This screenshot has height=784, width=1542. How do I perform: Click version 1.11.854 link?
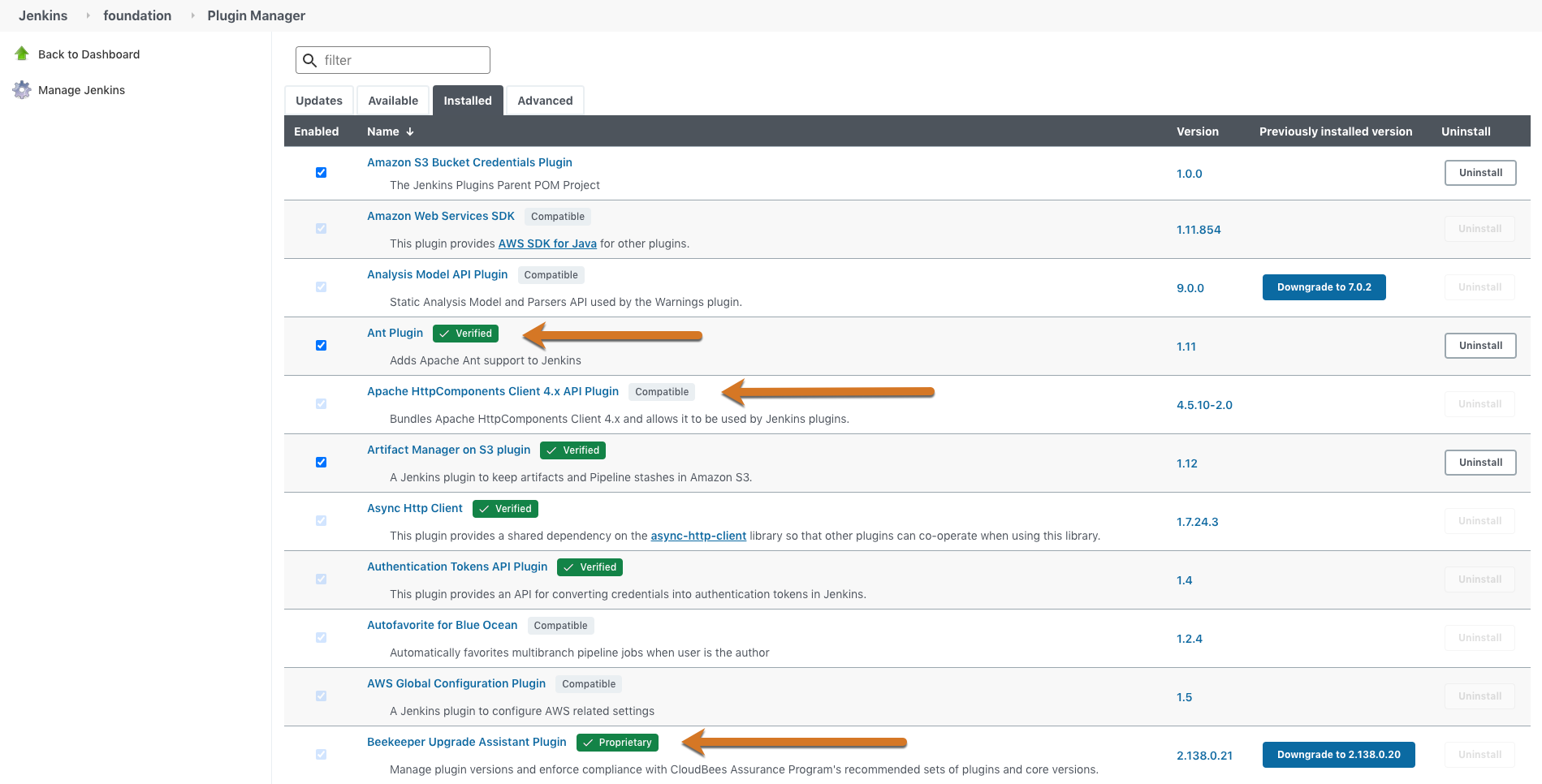point(1199,230)
